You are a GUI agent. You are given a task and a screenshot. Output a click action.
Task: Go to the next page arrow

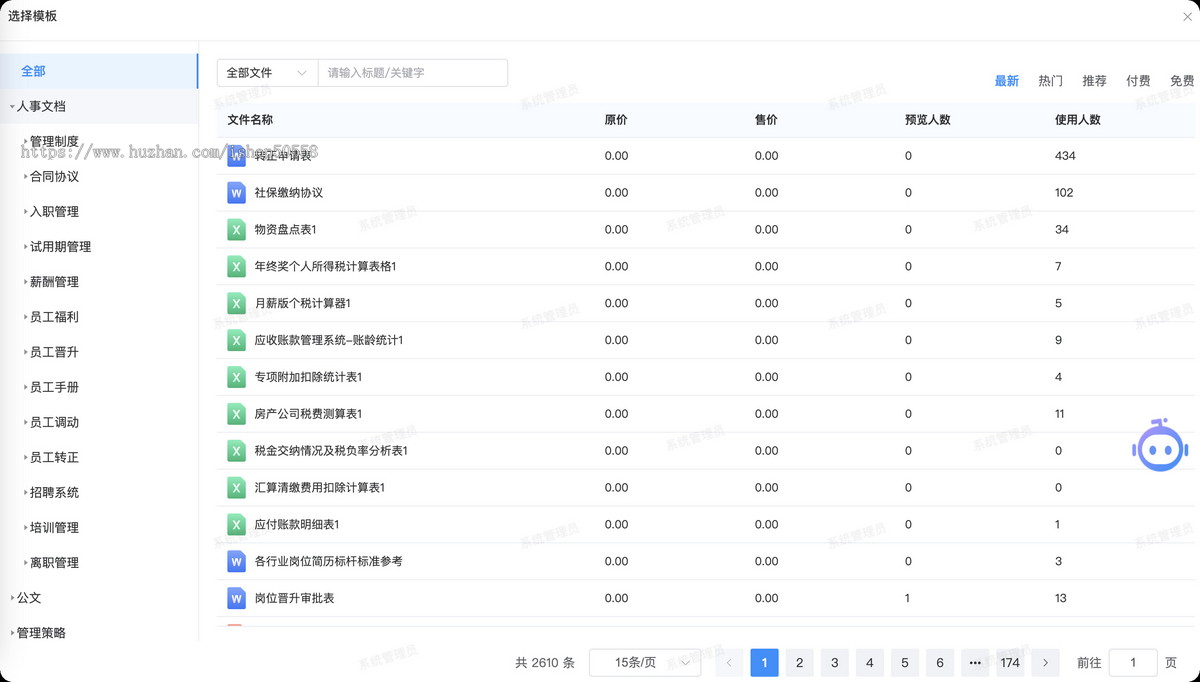coord(1045,663)
